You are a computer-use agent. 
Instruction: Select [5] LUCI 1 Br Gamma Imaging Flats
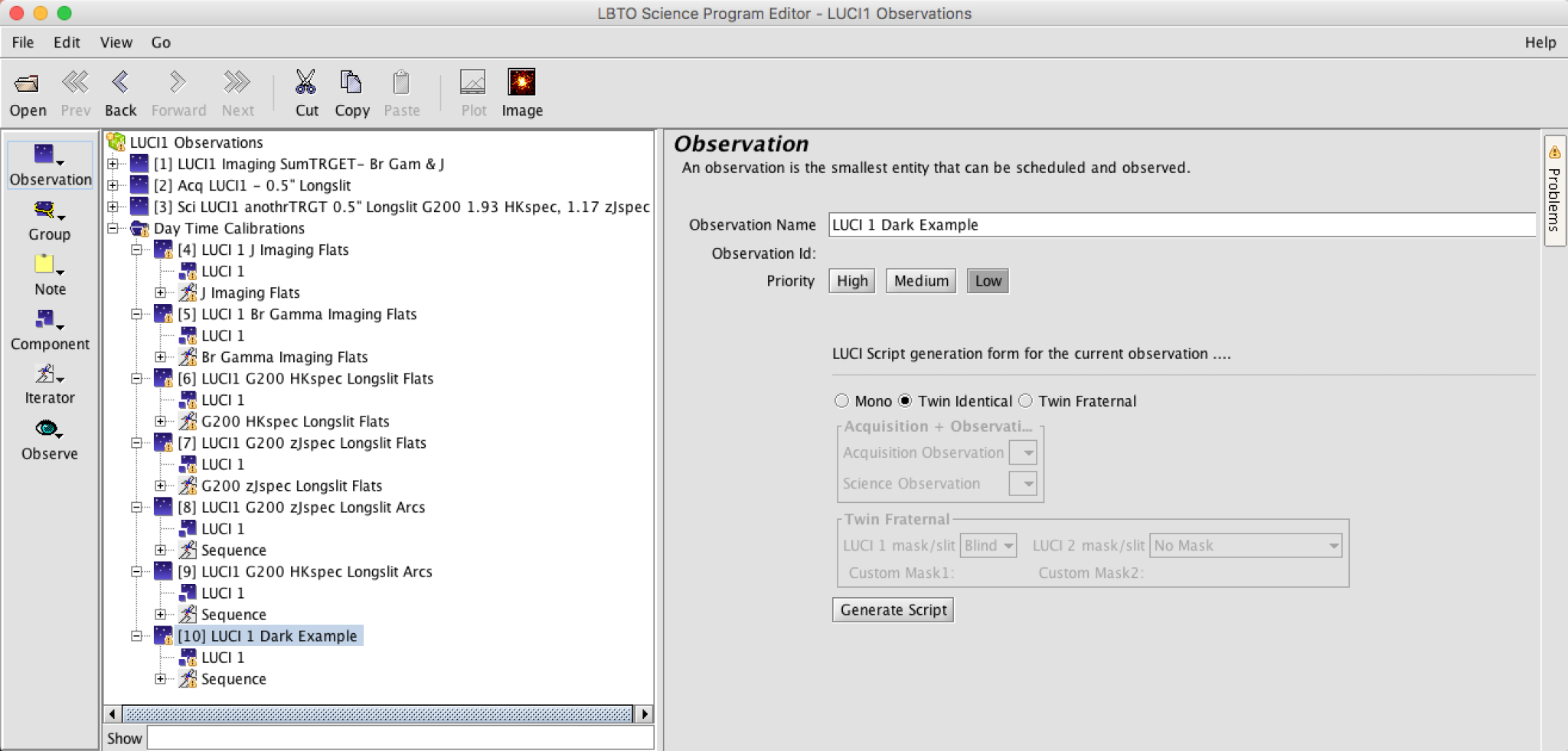click(297, 314)
